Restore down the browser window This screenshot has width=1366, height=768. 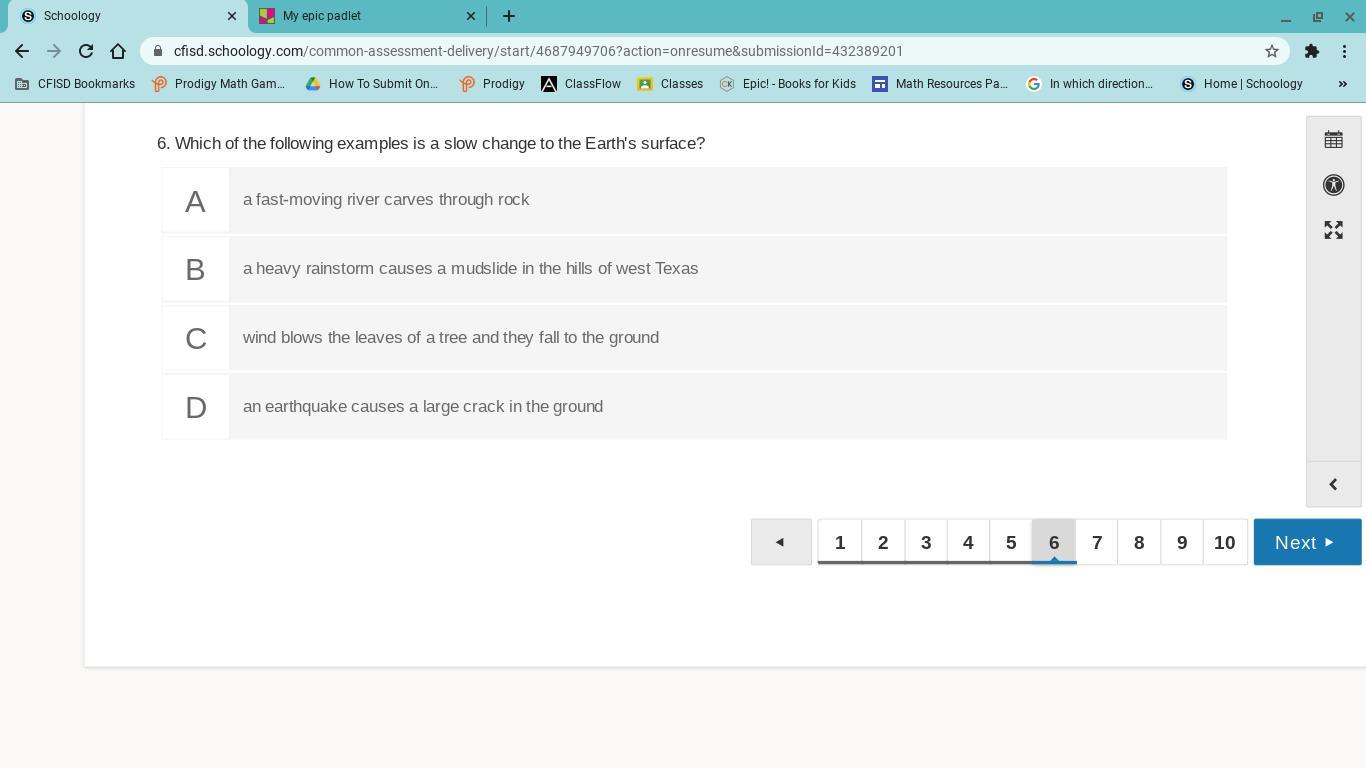[x=1318, y=17]
